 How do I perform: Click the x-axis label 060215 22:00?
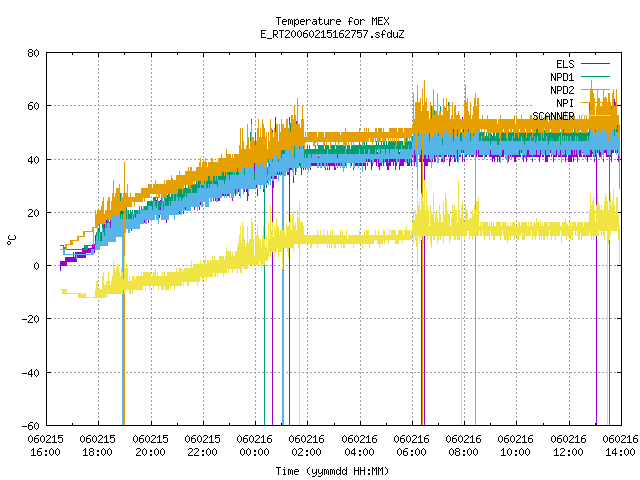[x=202, y=446]
